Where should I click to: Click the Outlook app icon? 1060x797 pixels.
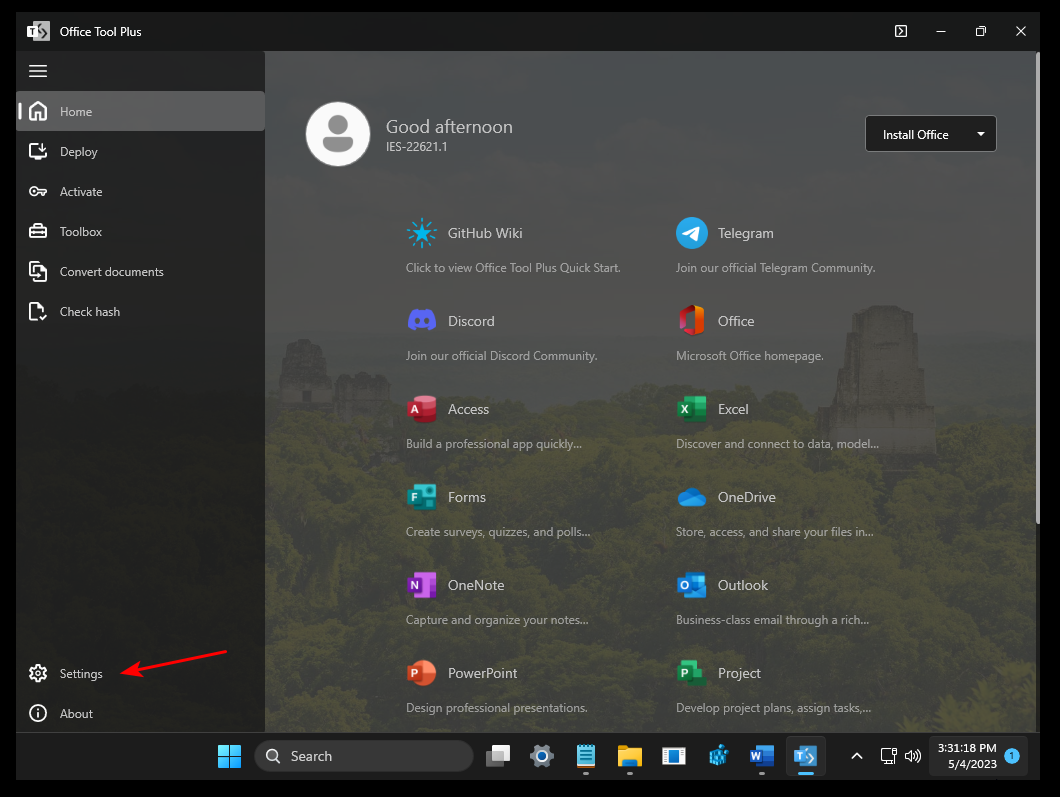click(x=692, y=585)
